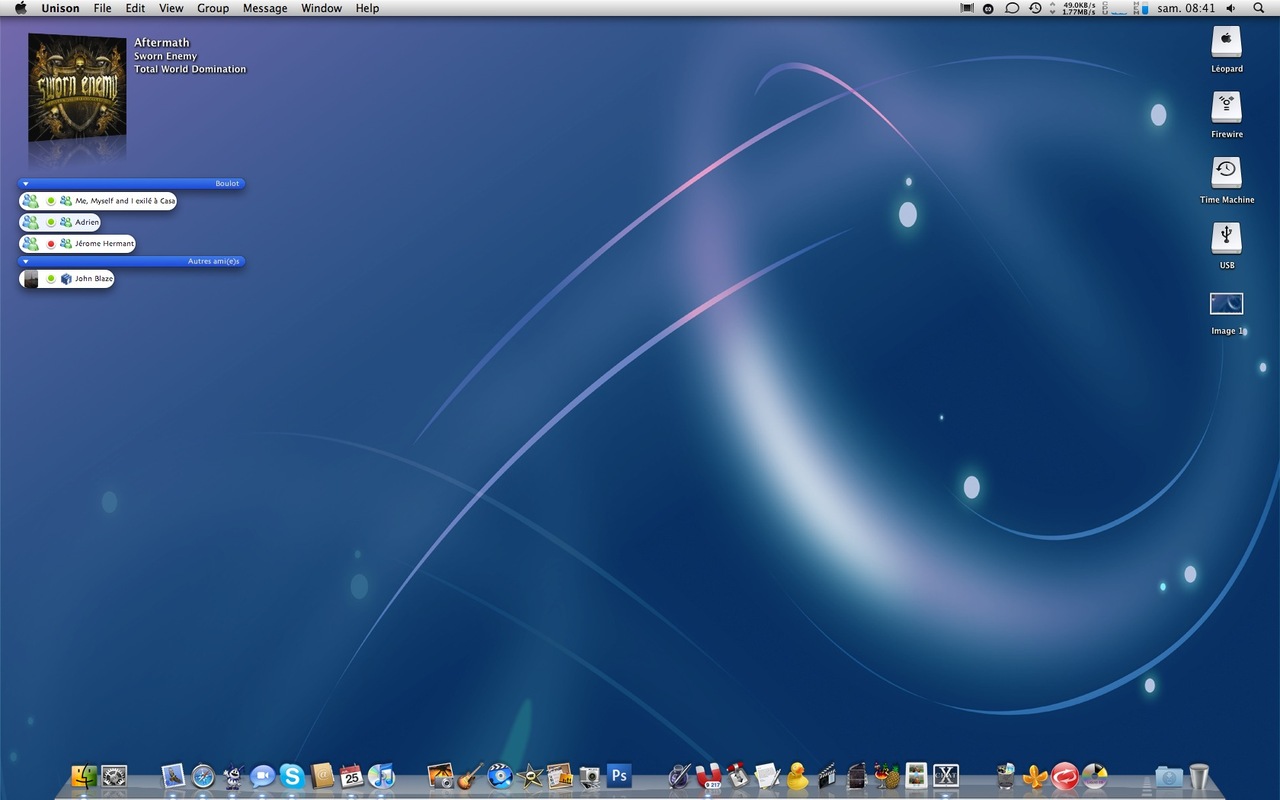The height and width of the screenshot is (800, 1280).
Task: Collapse the Boulot contact group
Action: [26, 184]
